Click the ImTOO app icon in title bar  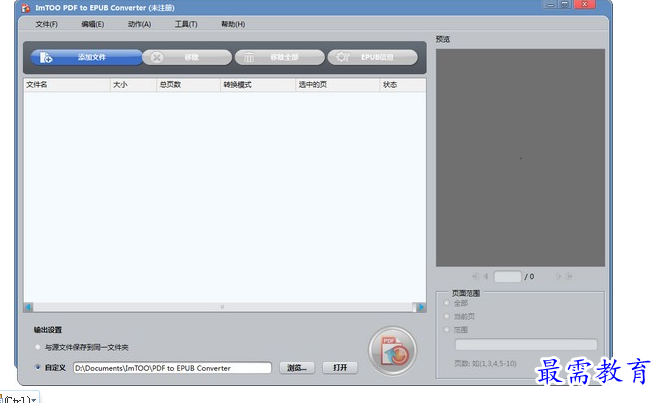[26, 8]
